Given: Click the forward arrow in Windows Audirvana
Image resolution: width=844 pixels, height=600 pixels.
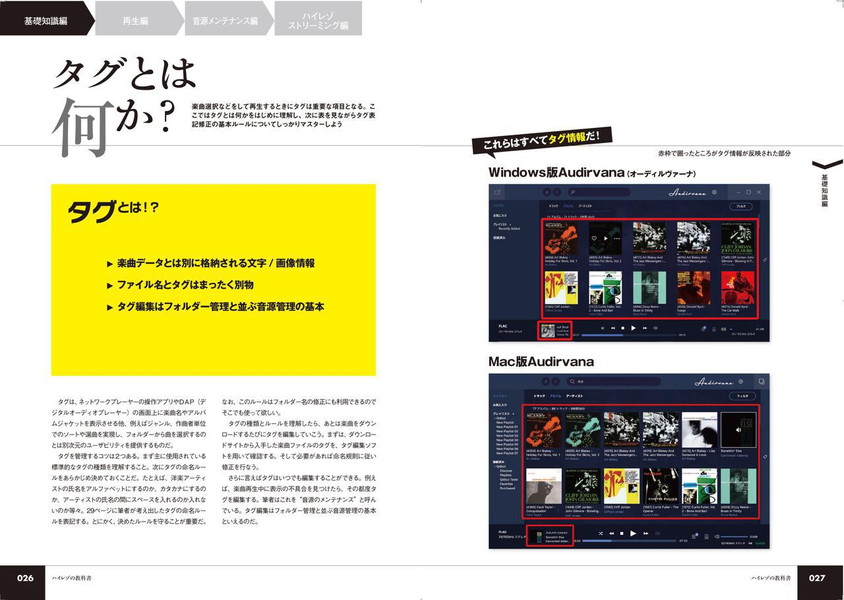Looking at the screenshot, I should 557,192.
